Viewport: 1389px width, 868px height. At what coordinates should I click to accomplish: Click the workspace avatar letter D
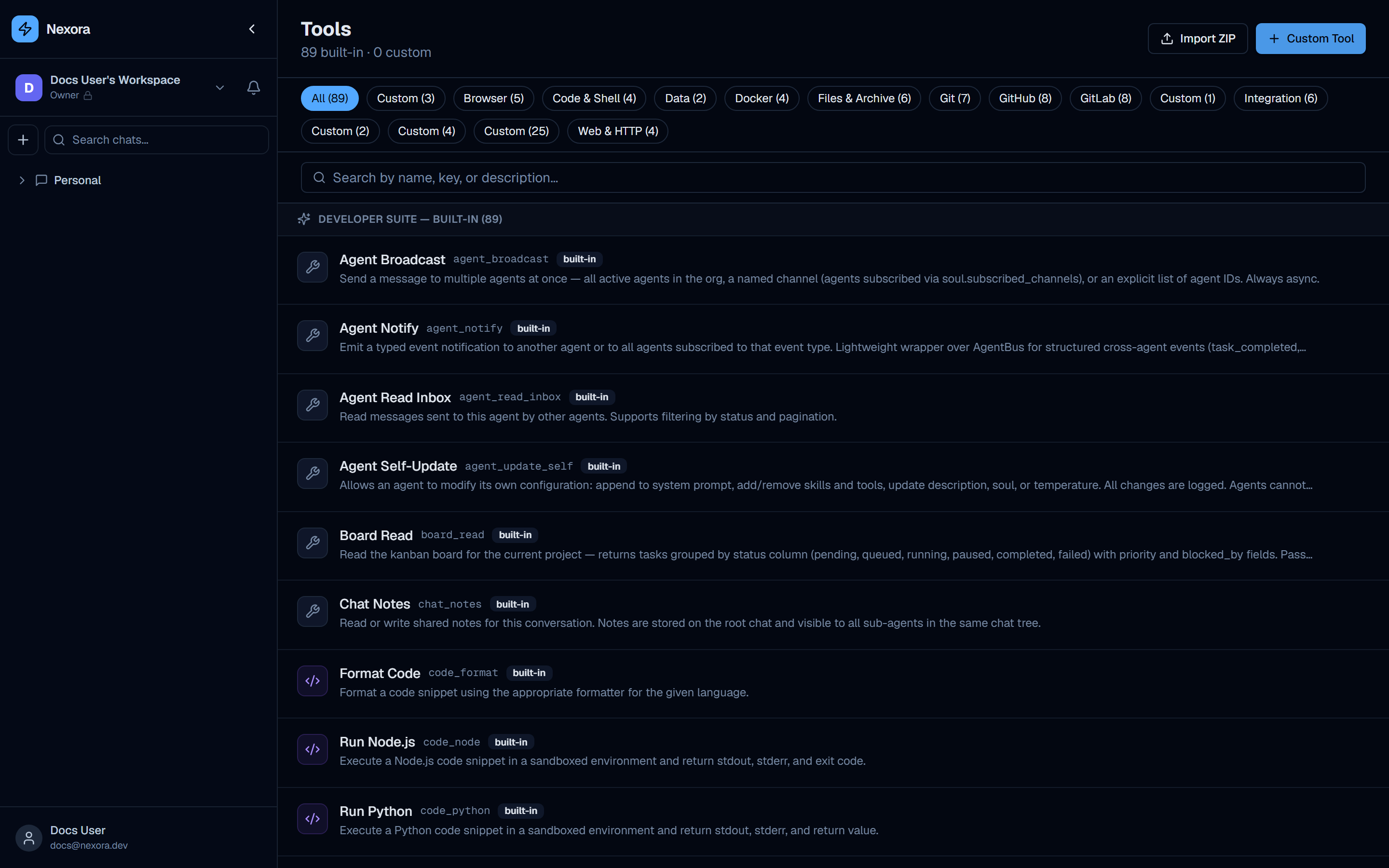tap(29, 87)
